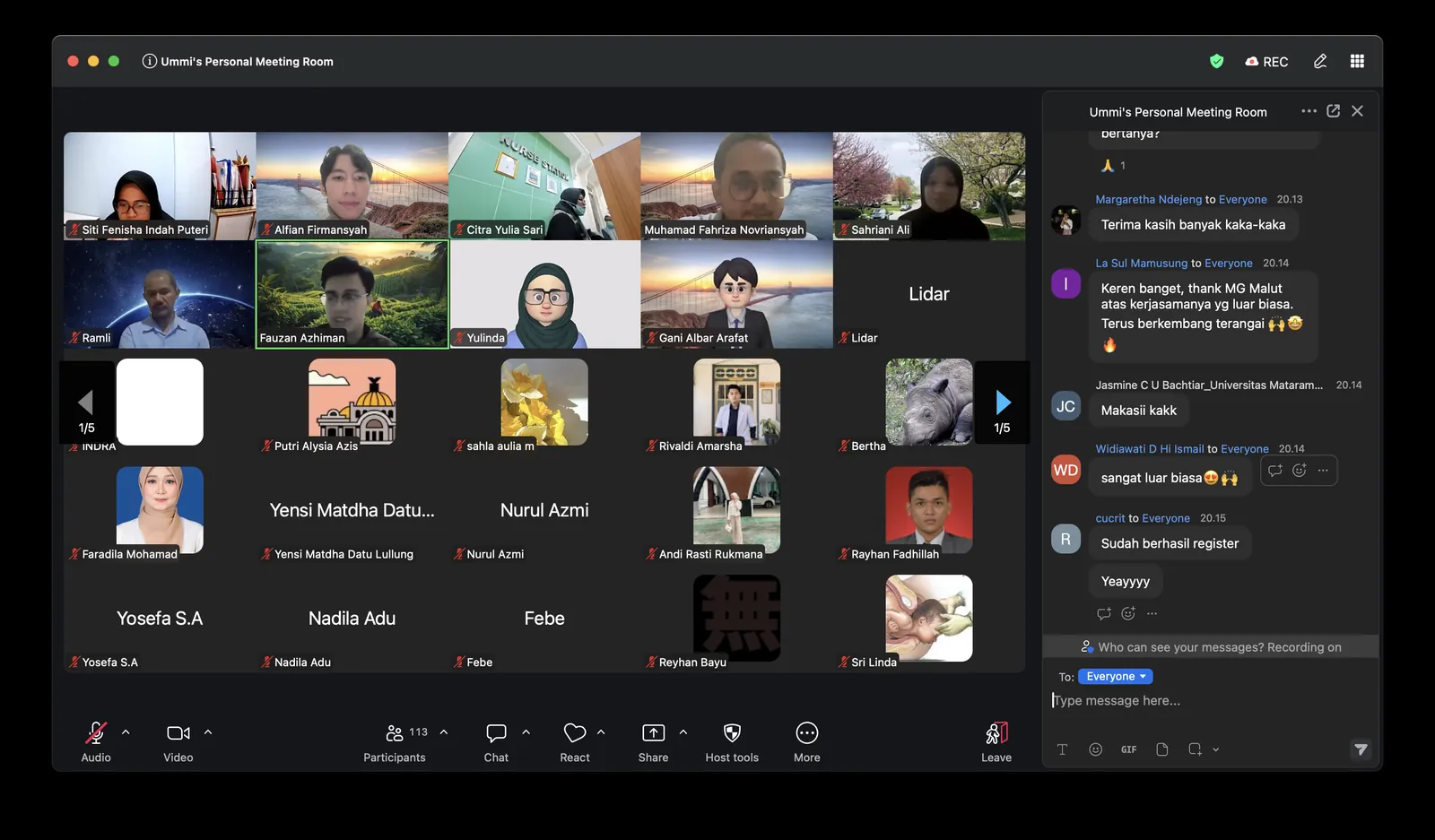Expand the Audio options arrow
The image size is (1435, 840).
pos(126,732)
